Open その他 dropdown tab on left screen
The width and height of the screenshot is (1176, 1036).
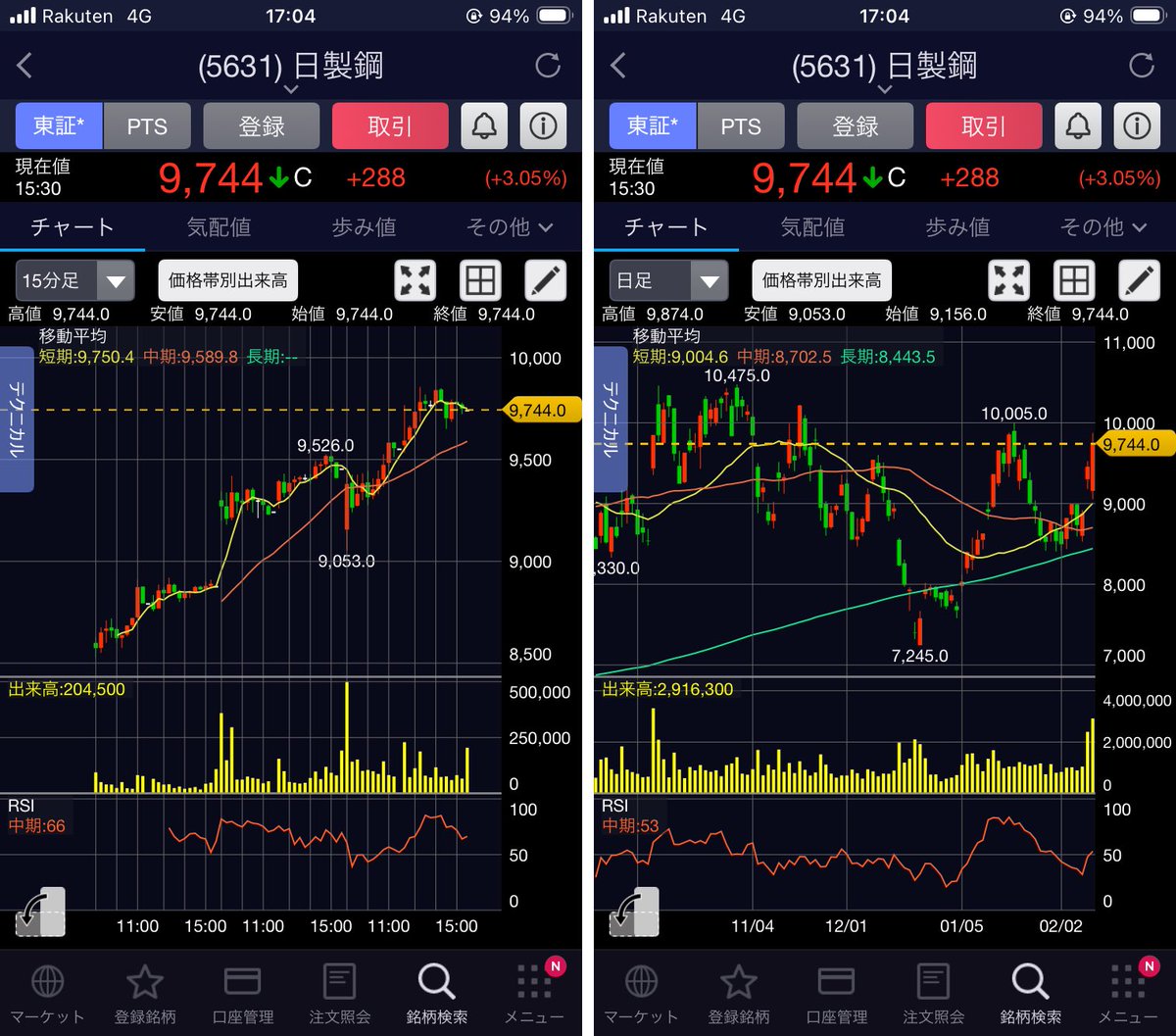pos(510,227)
